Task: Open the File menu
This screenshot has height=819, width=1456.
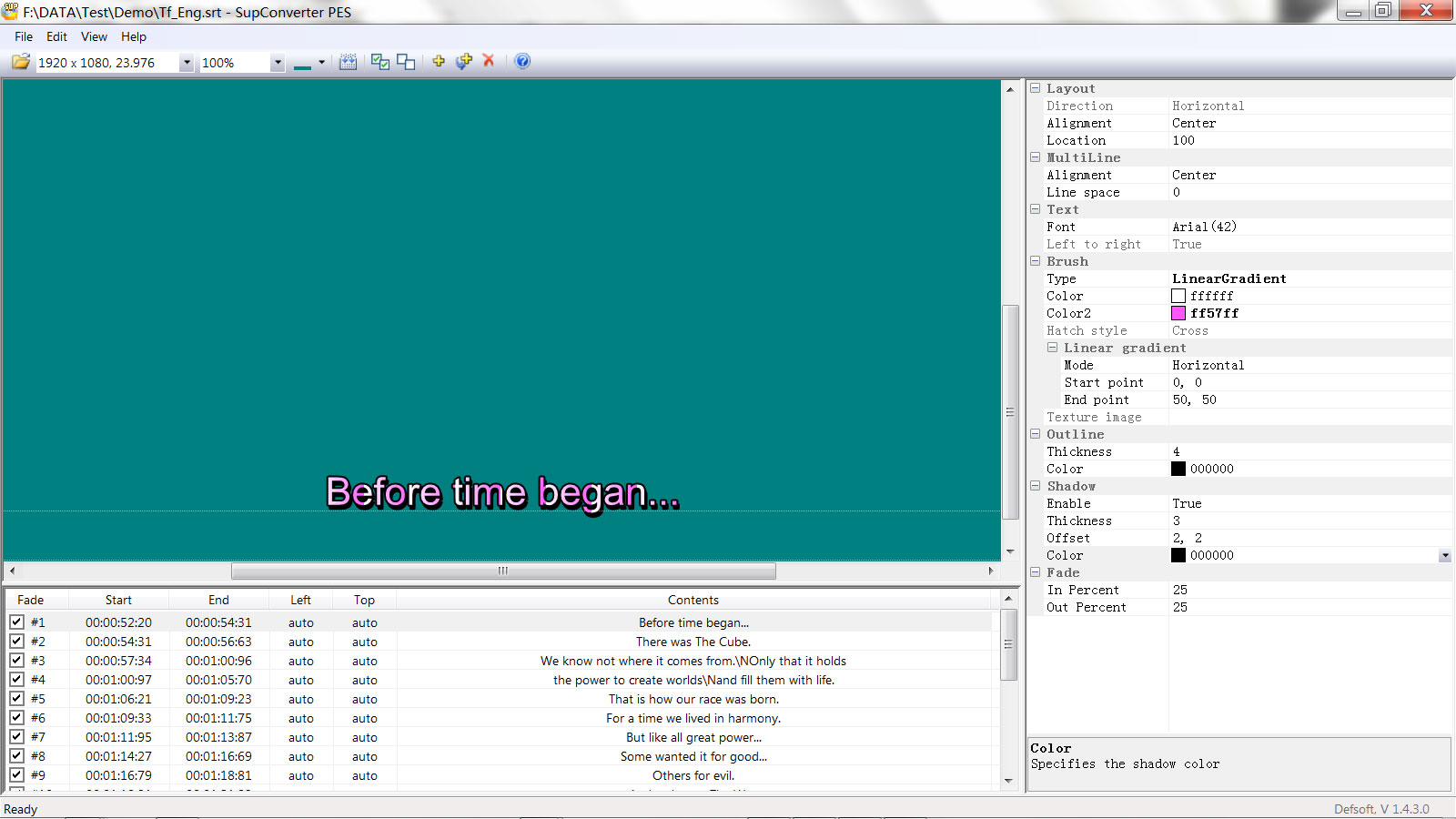Action: 24,36
